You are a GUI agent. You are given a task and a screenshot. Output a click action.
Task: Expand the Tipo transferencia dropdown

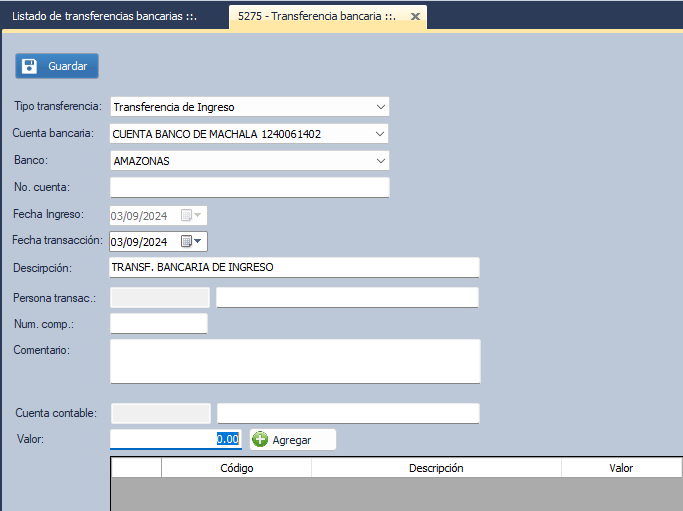(380, 106)
